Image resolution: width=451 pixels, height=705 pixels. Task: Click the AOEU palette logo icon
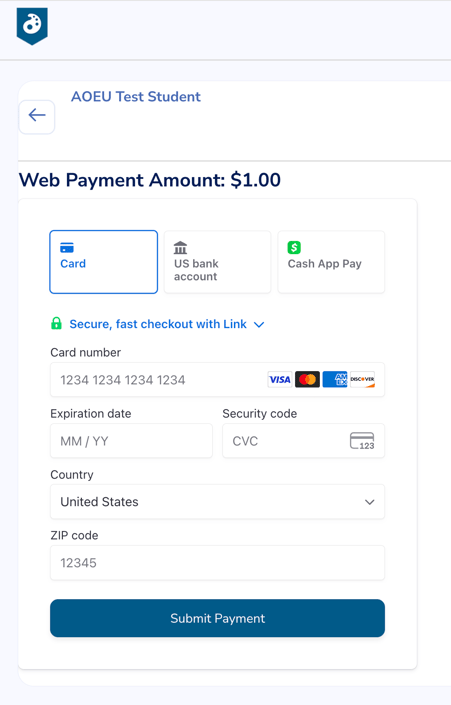[32, 26]
